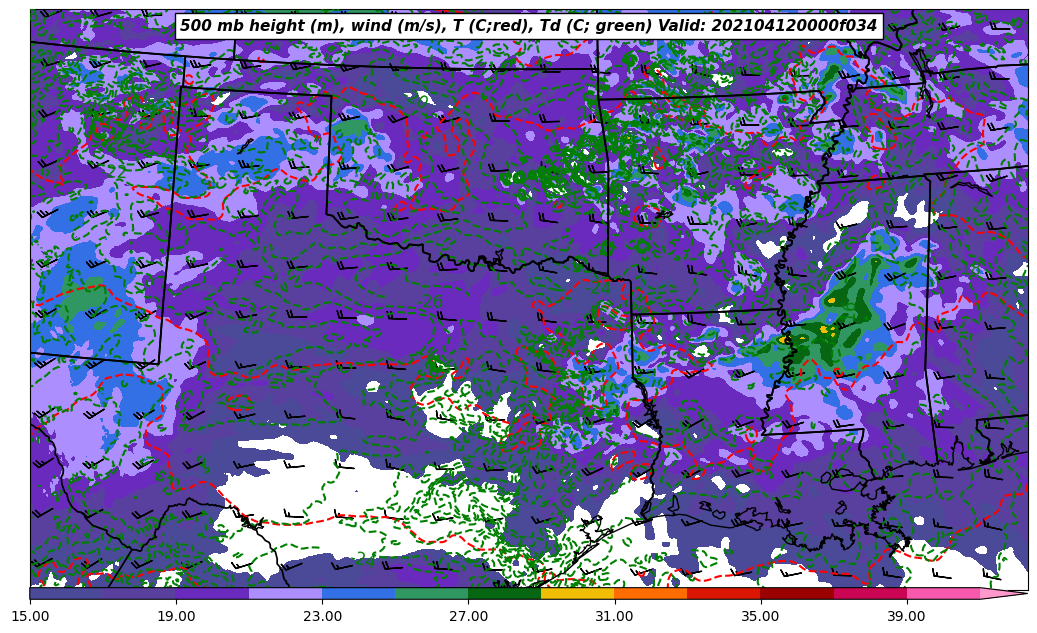Click the 39.00 colorbar tick label
1037x633 pixels.
(x=906, y=616)
